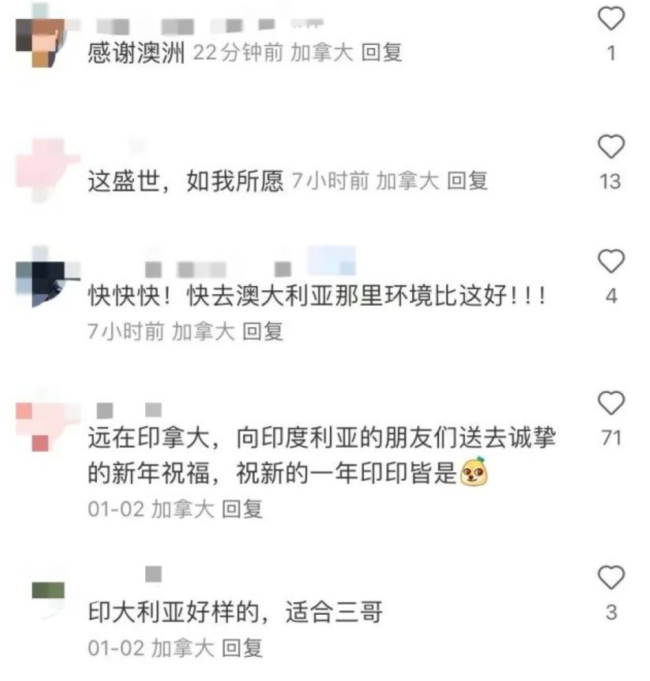Open the green avatar of the last commenter
Viewport: 650px width, 681px height.
tap(48, 591)
